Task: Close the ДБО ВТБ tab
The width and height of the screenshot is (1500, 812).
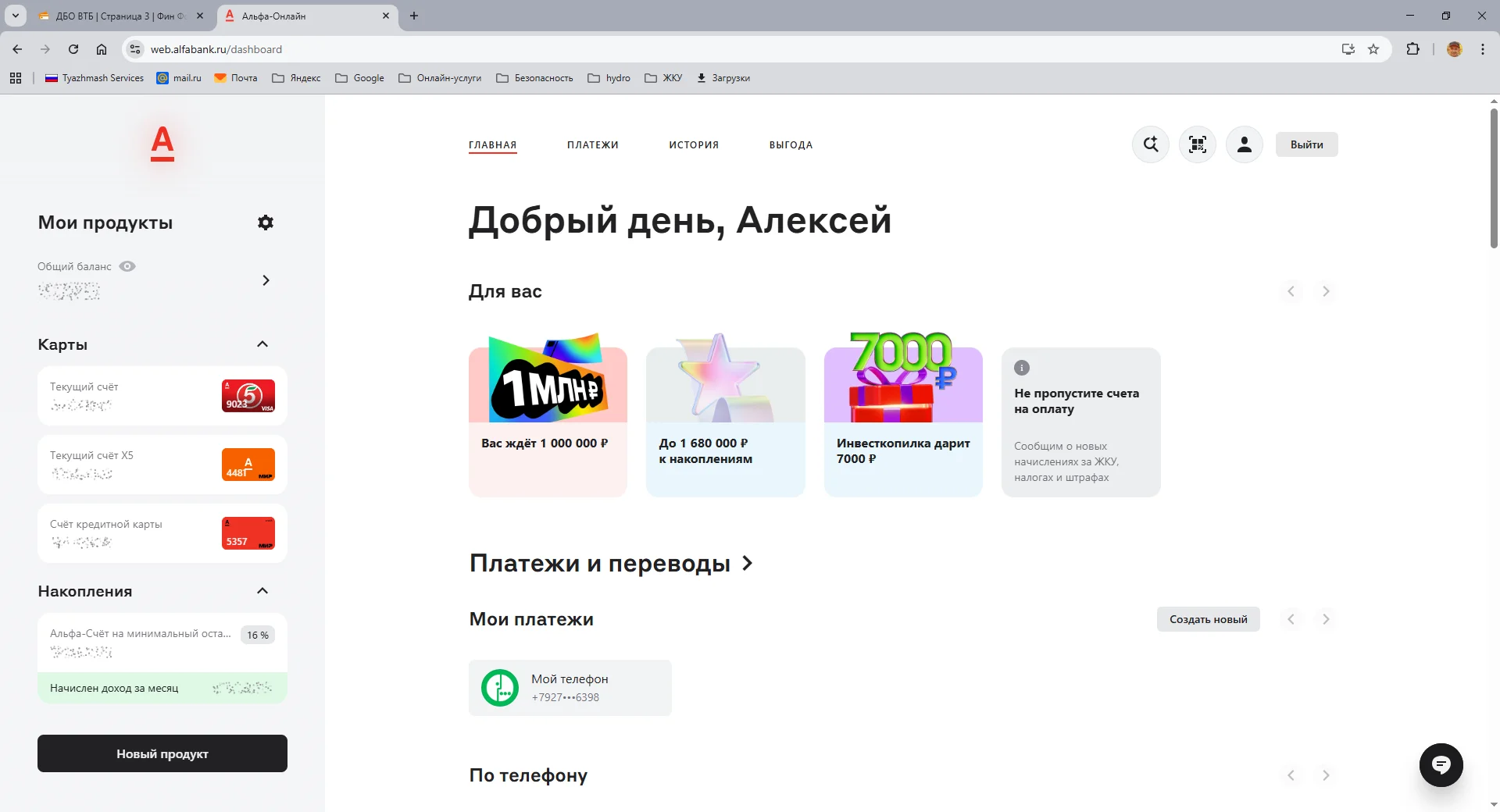Action: point(200,16)
